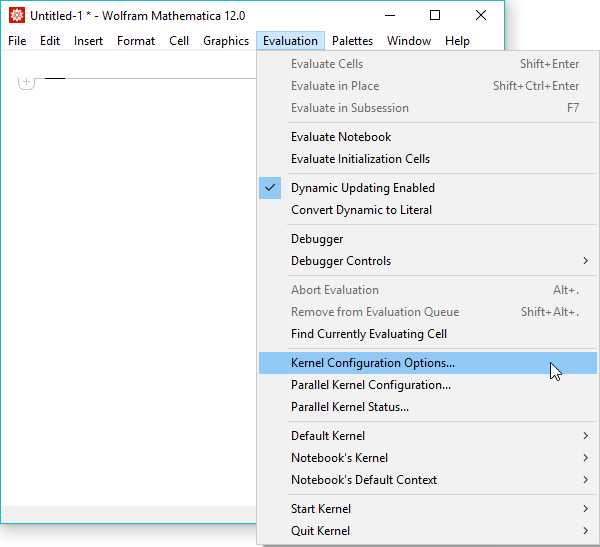Expand Debugger Controls submenu
The image size is (600, 547).
[x=428, y=261]
